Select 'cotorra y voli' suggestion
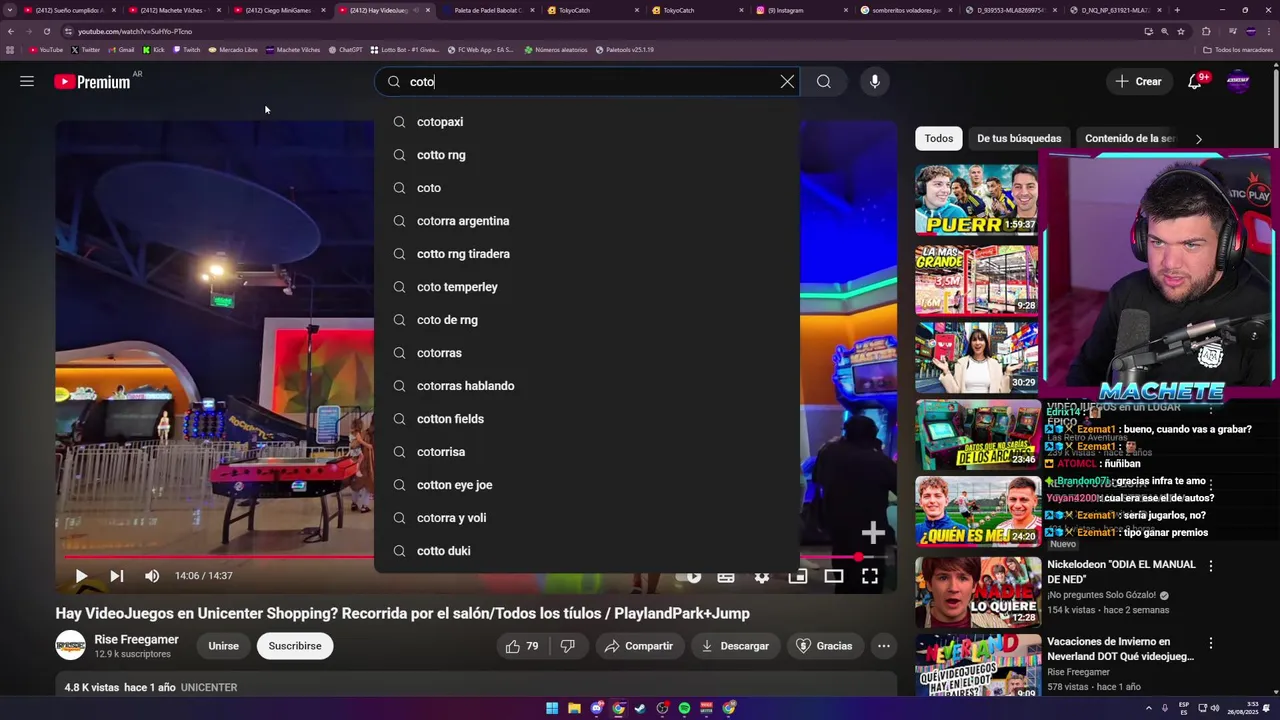Image resolution: width=1280 pixels, height=720 pixels. (x=587, y=518)
